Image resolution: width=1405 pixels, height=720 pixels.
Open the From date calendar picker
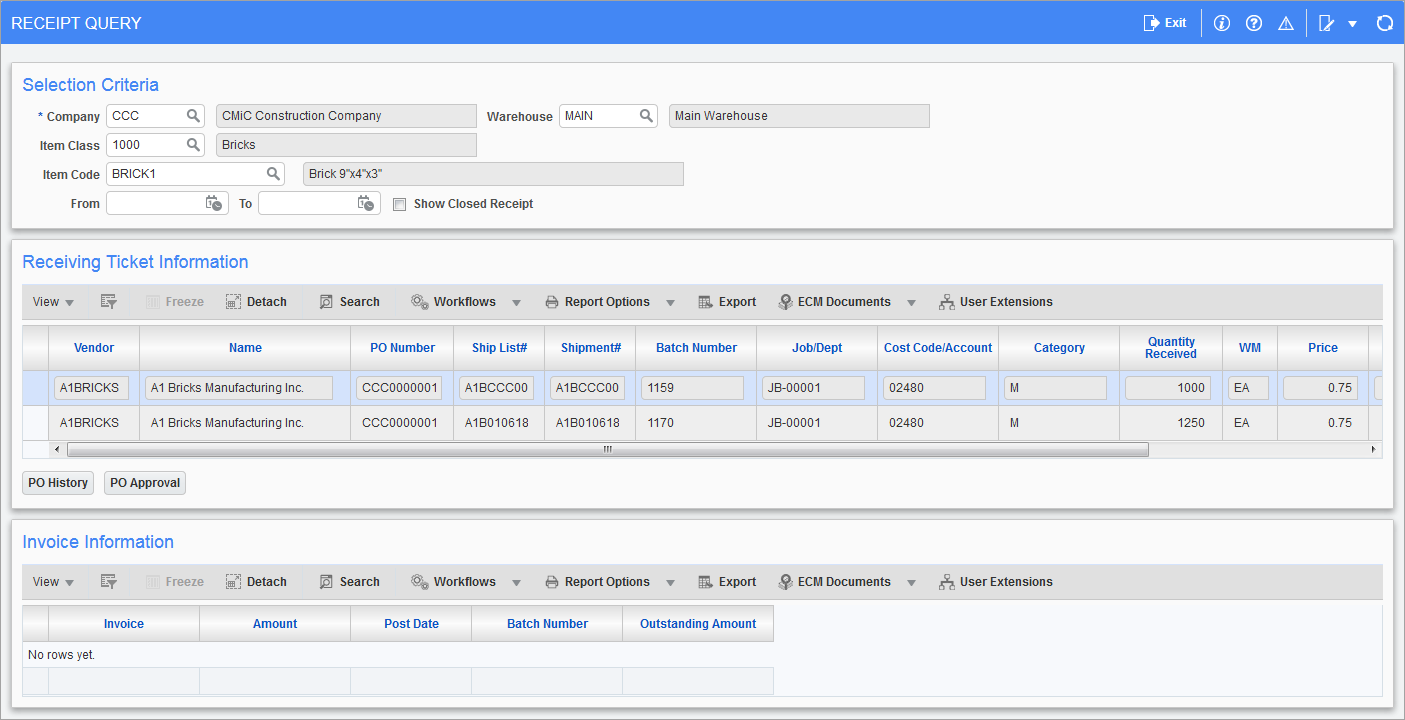point(215,203)
